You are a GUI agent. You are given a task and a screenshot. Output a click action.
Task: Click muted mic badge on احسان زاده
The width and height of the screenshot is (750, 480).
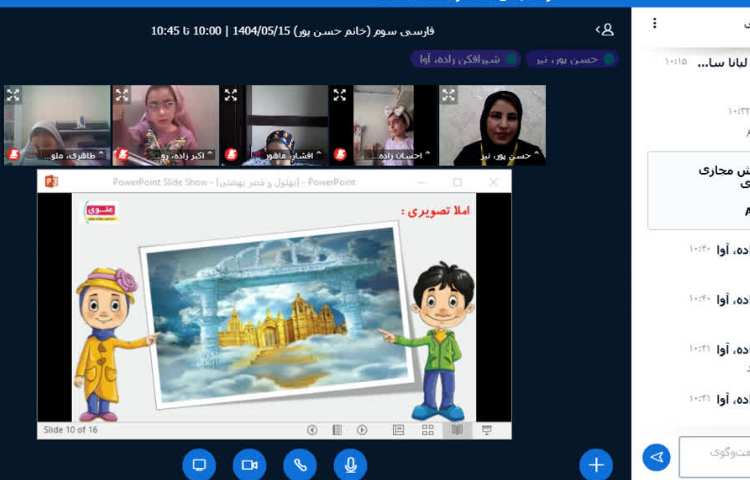(x=340, y=154)
